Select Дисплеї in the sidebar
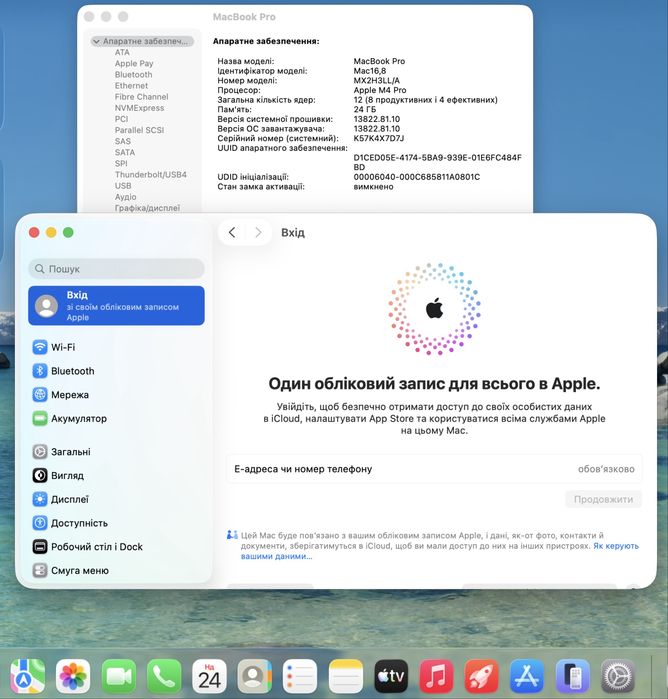This screenshot has width=668, height=699. pos(116,499)
